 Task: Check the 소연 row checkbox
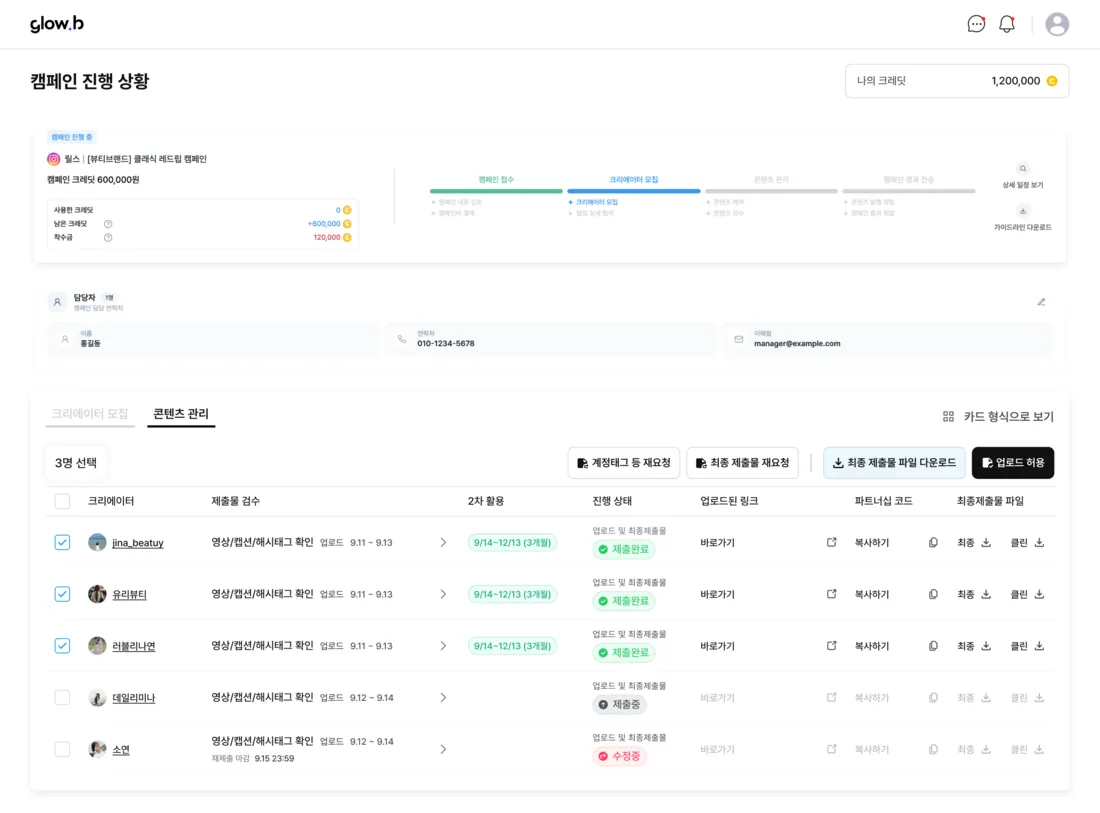(x=62, y=749)
